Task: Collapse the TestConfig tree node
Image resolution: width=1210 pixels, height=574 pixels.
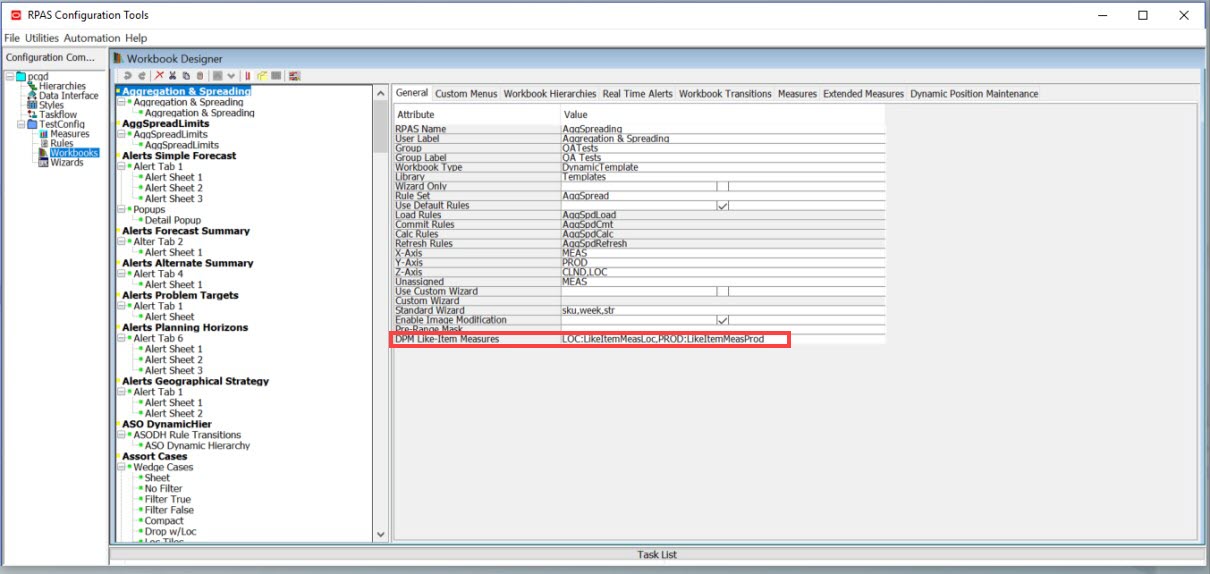Action: 20,124
